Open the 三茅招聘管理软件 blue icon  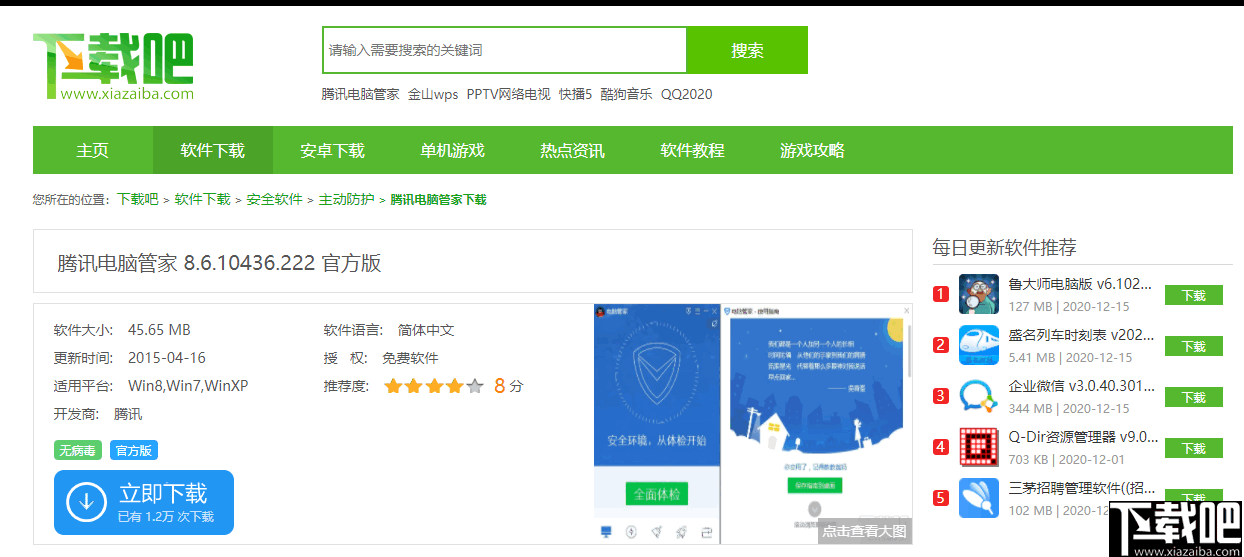[979, 498]
